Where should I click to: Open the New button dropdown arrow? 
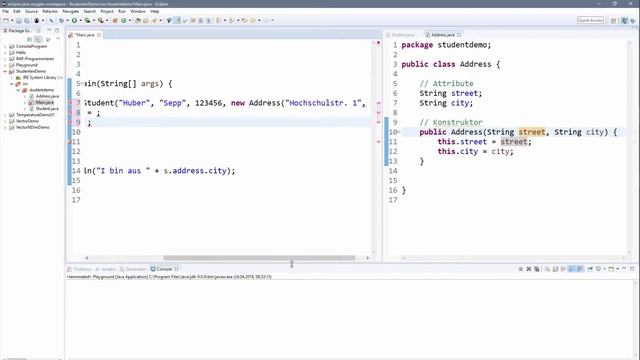(12, 20)
